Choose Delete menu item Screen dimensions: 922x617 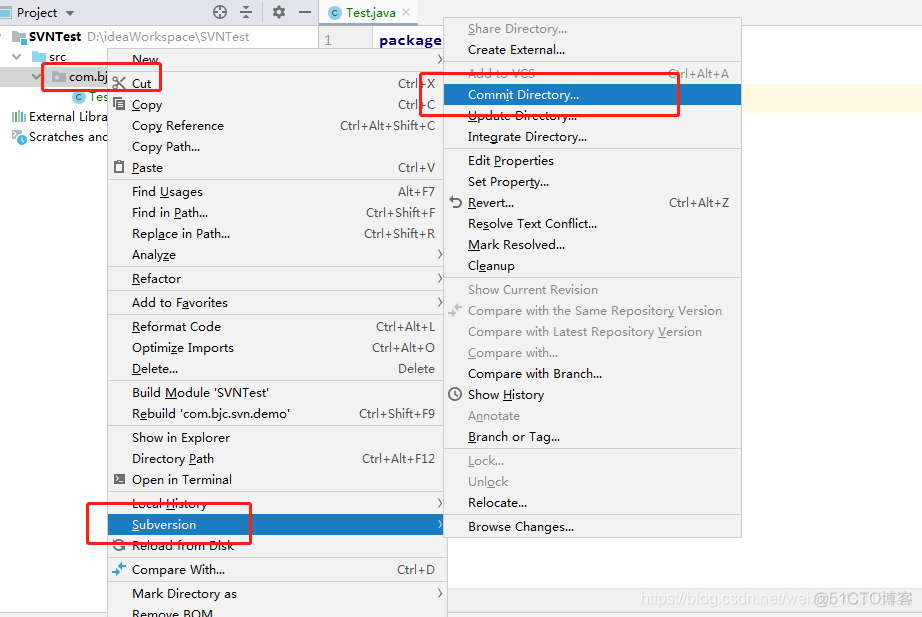[x=275, y=369]
